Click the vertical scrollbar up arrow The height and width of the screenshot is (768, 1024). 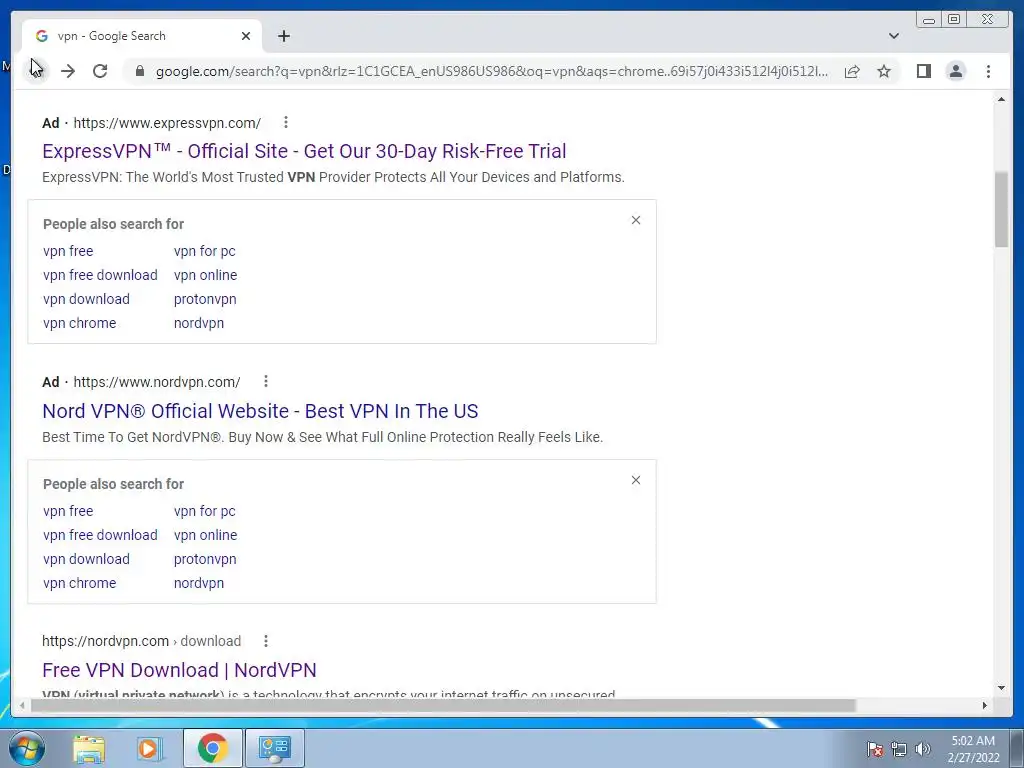(1001, 99)
